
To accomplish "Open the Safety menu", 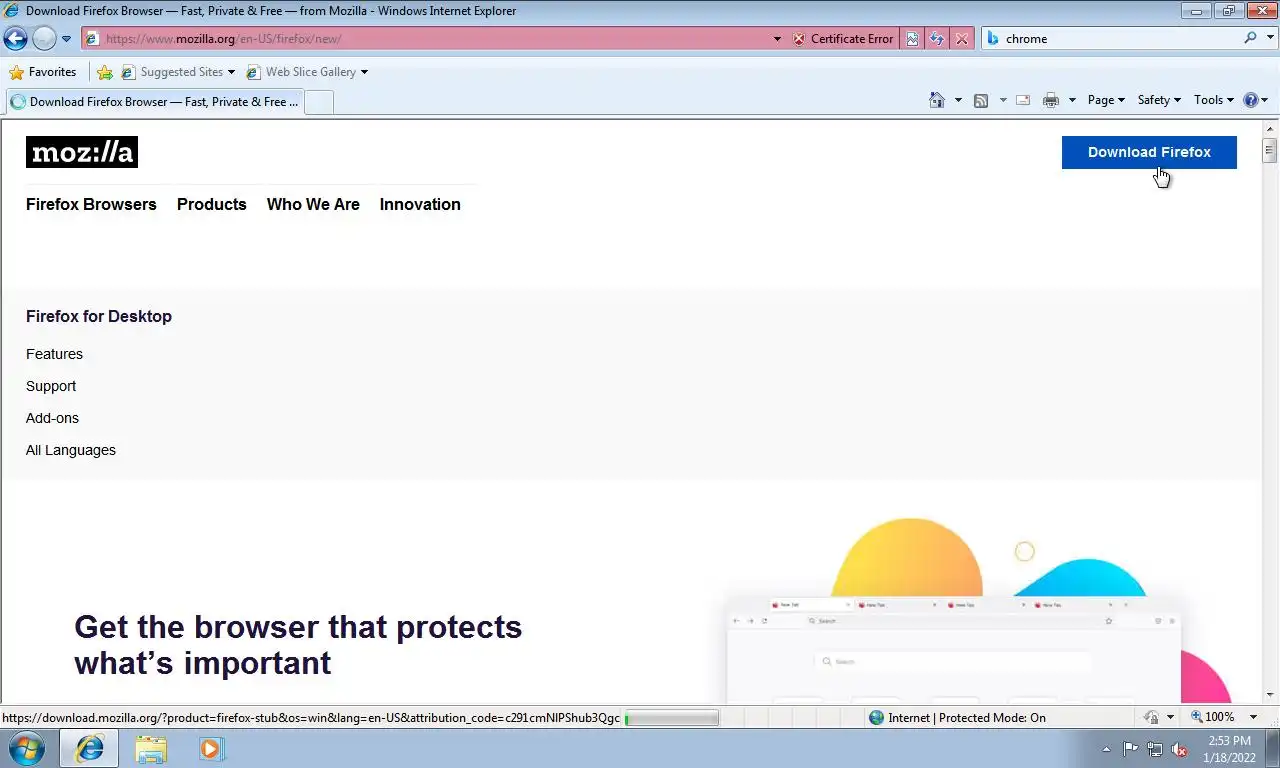I will click(1159, 100).
